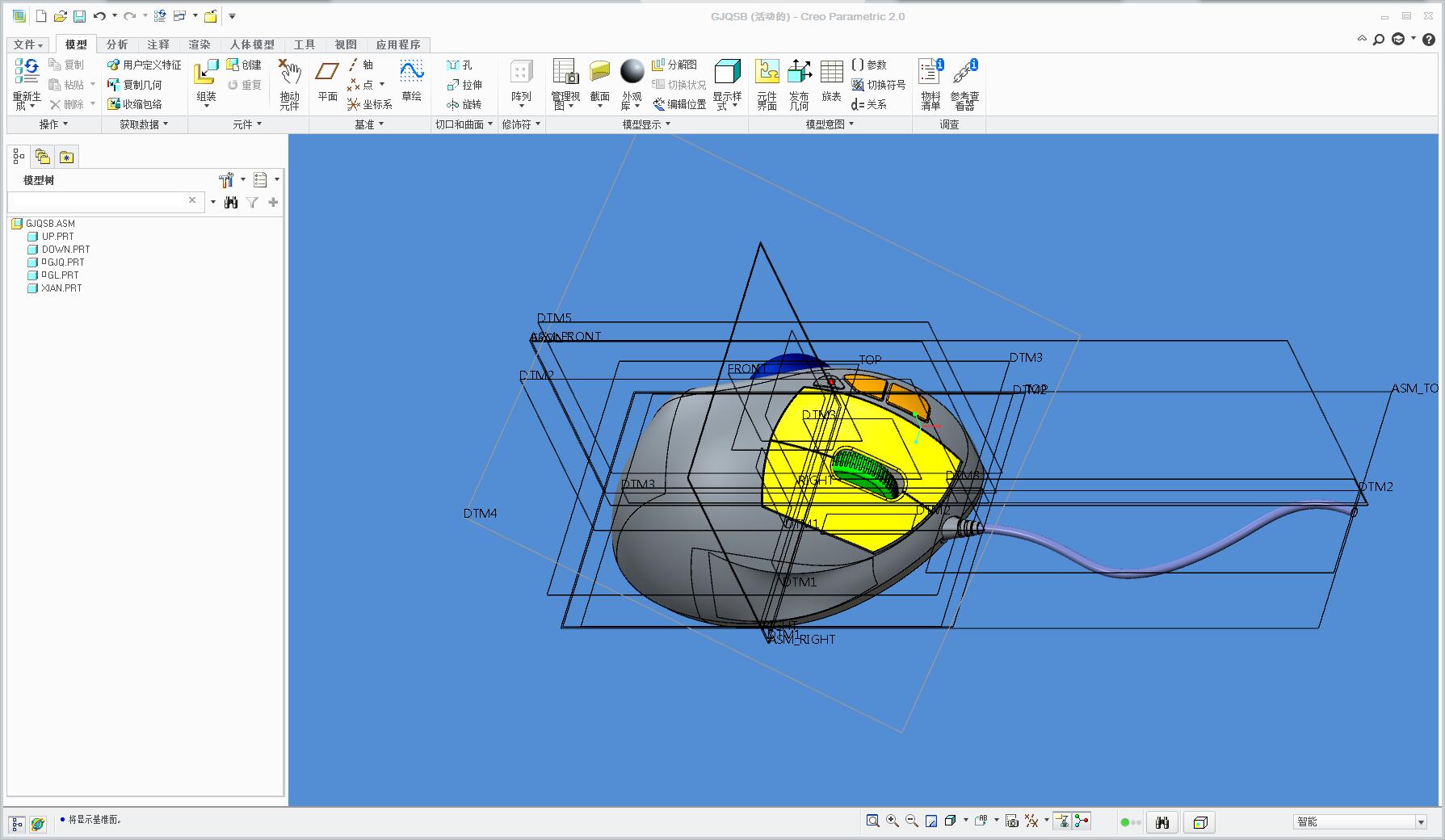This screenshot has width=1445, height=840.
Task: Save the model with the disk icon
Action: (79, 16)
